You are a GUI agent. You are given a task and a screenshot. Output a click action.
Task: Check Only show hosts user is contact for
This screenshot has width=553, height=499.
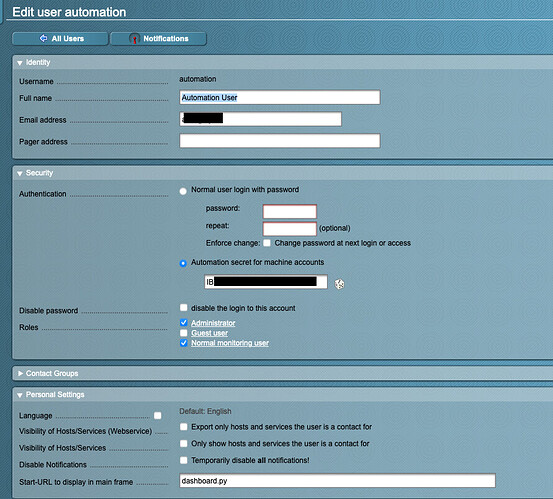coord(183,443)
